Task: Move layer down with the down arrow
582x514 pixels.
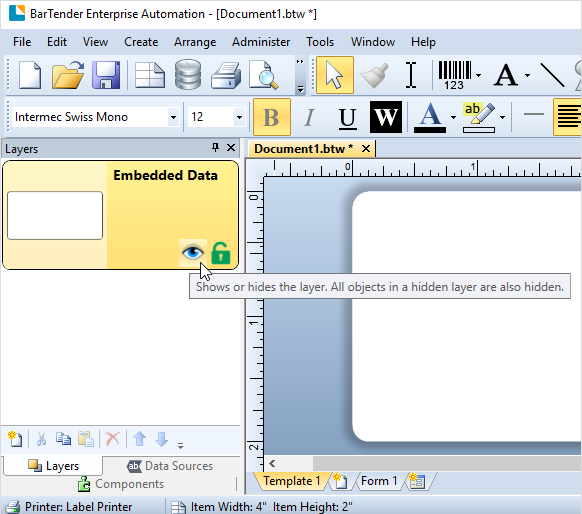Action: click(161, 439)
